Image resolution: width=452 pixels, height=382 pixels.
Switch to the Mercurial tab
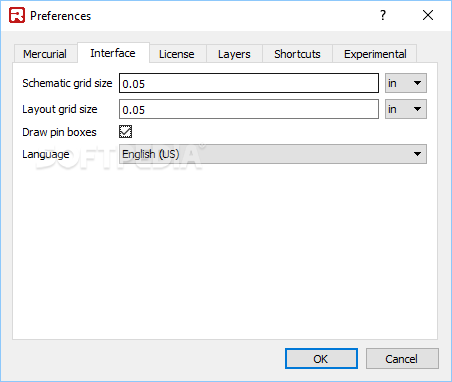(45, 54)
